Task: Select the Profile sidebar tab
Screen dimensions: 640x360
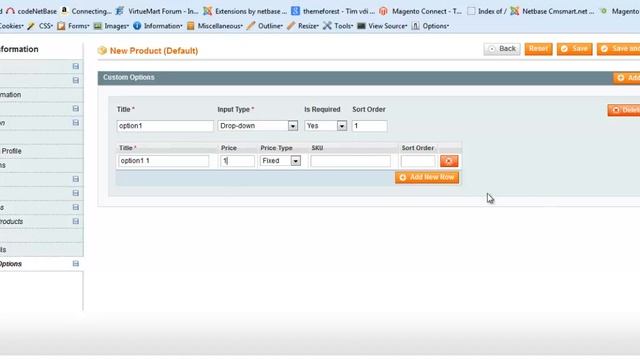Action: tap(41, 151)
